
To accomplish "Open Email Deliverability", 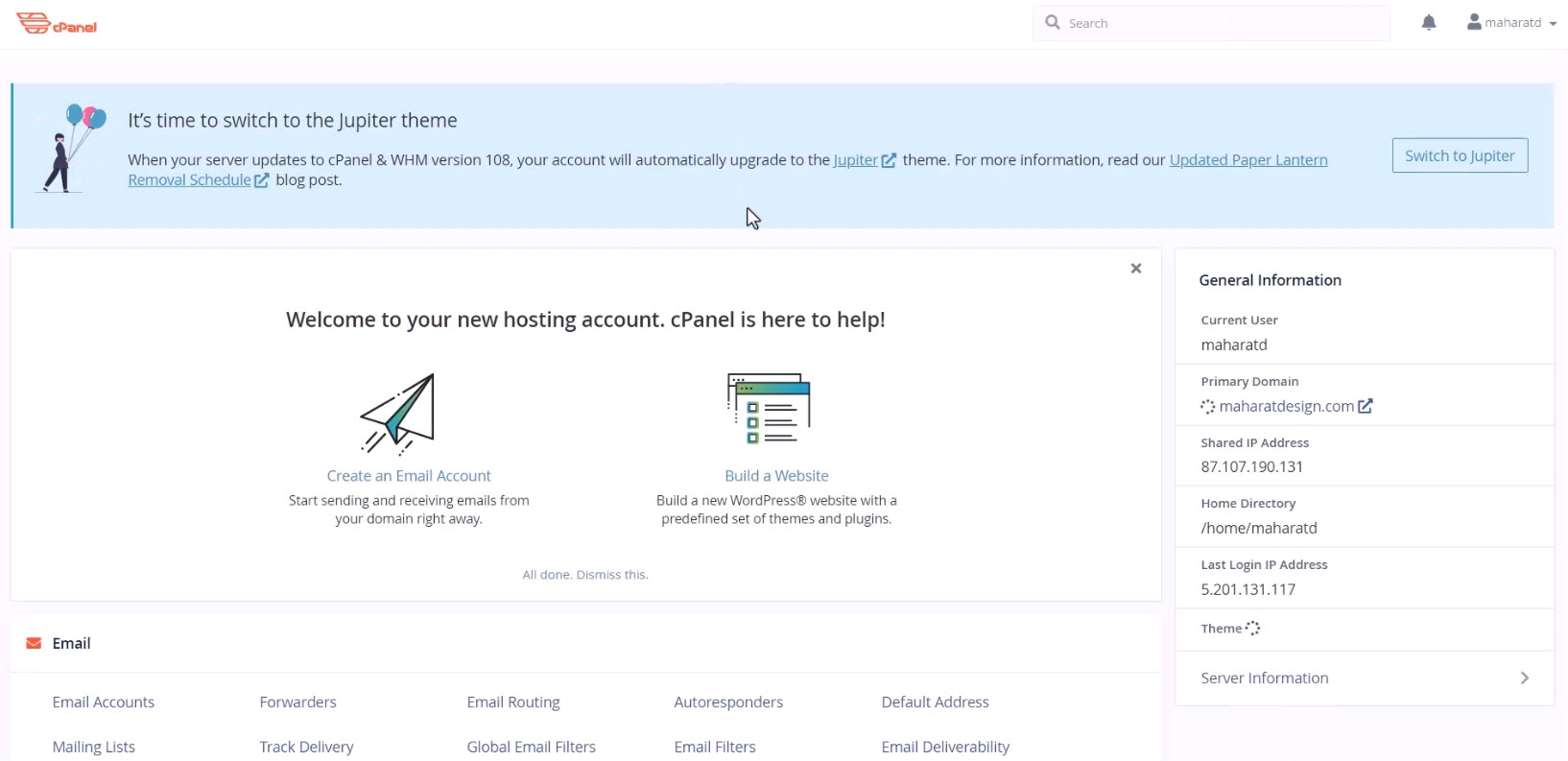I will pyautogui.click(x=945, y=747).
